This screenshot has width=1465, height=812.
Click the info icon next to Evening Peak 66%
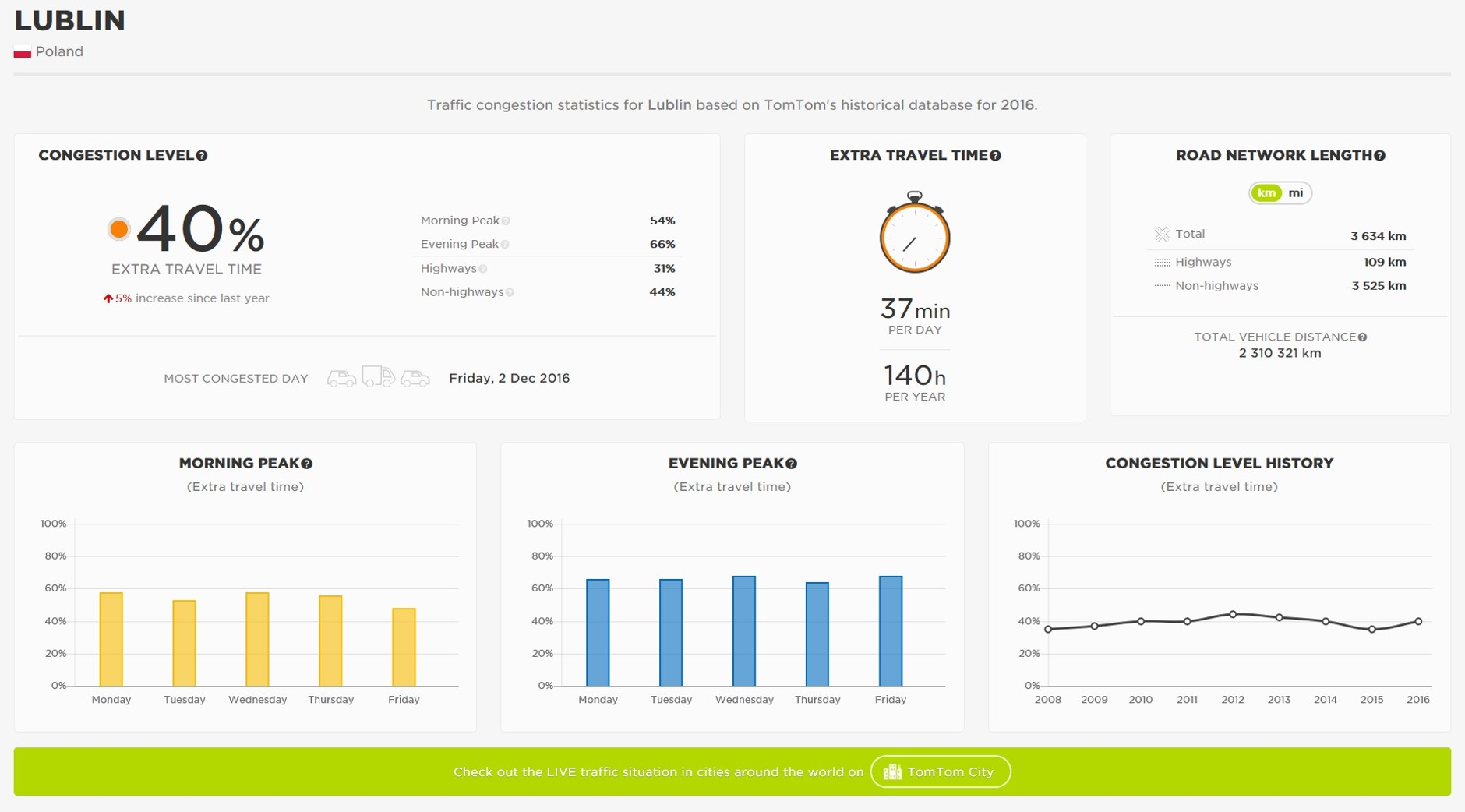click(x=505, y=245)
